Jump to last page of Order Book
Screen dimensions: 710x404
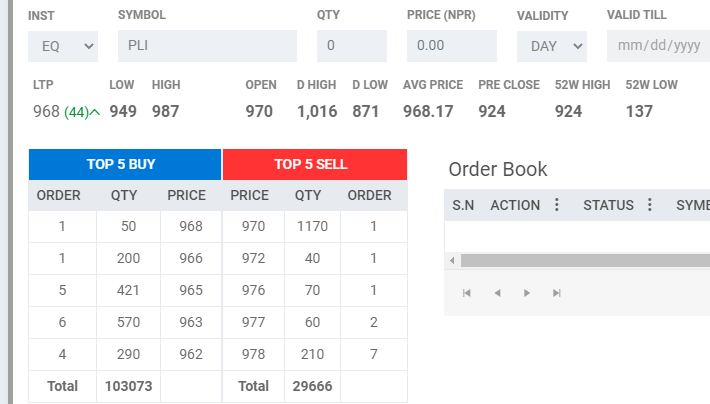(x=557, y=293)
